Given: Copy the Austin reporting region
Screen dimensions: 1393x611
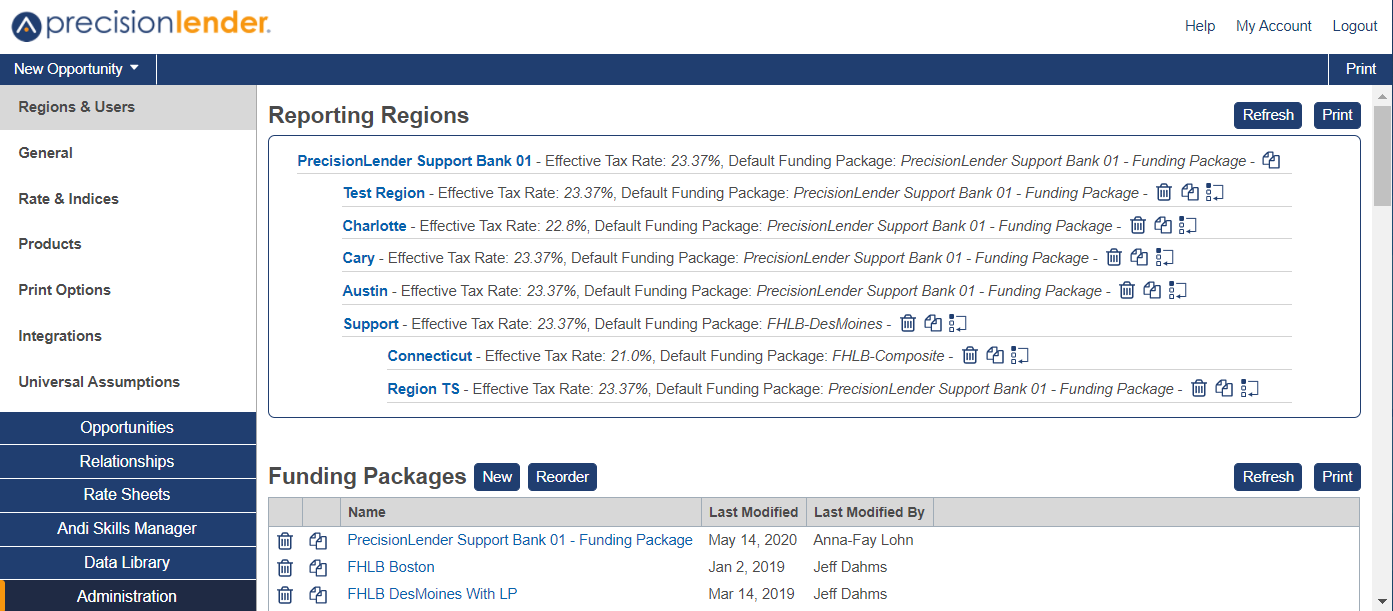Looking at the screenshot, I should (x=1152, y=290).
